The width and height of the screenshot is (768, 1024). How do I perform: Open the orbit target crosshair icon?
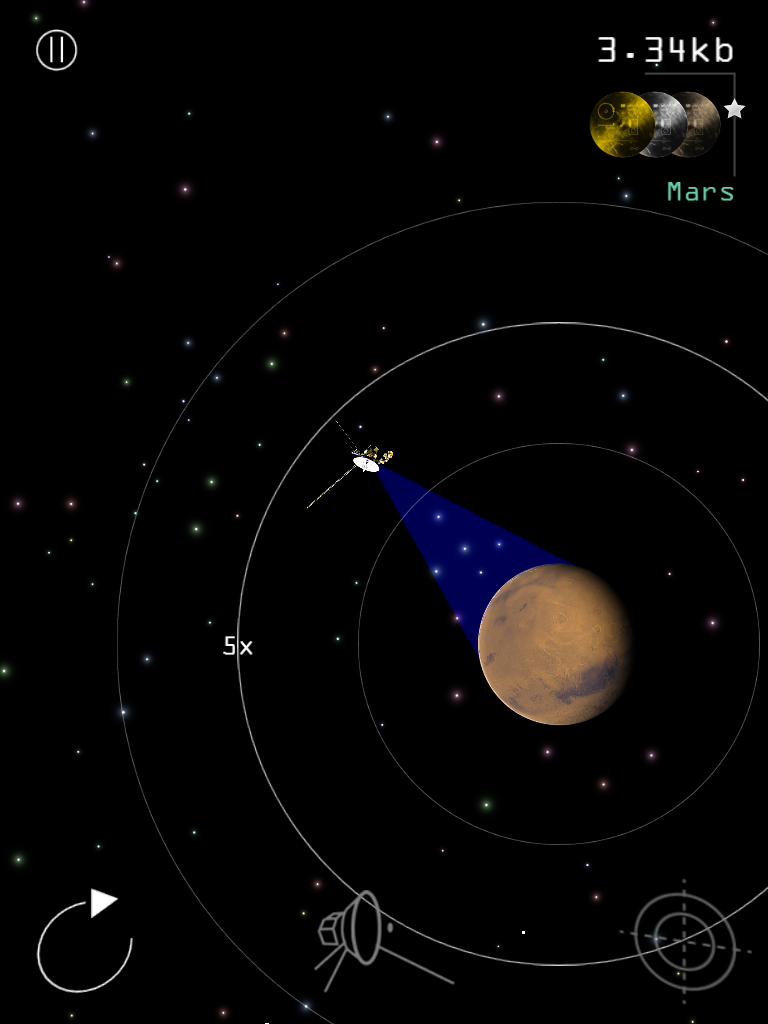[x=684, y=942]
